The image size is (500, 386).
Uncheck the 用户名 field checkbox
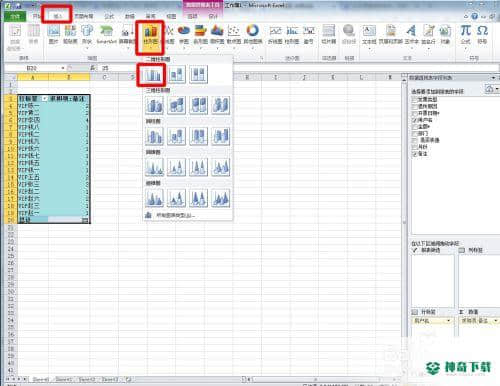(415, 120)
